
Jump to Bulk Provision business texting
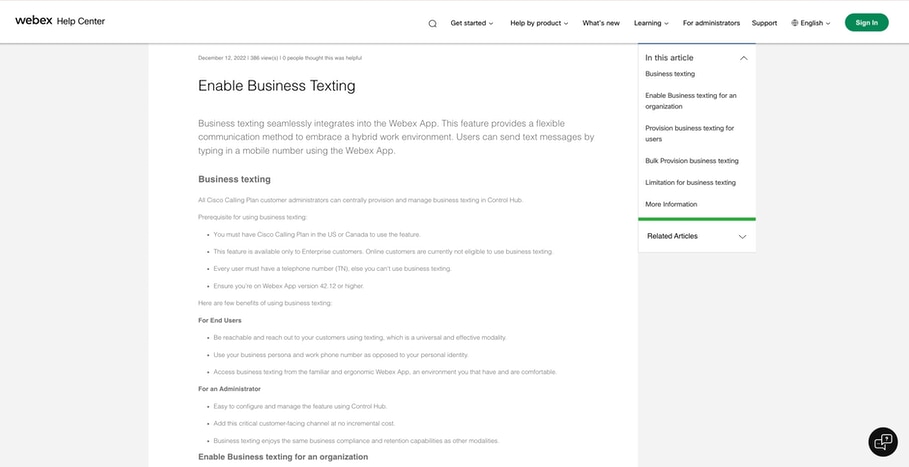[x=692, y=161]
